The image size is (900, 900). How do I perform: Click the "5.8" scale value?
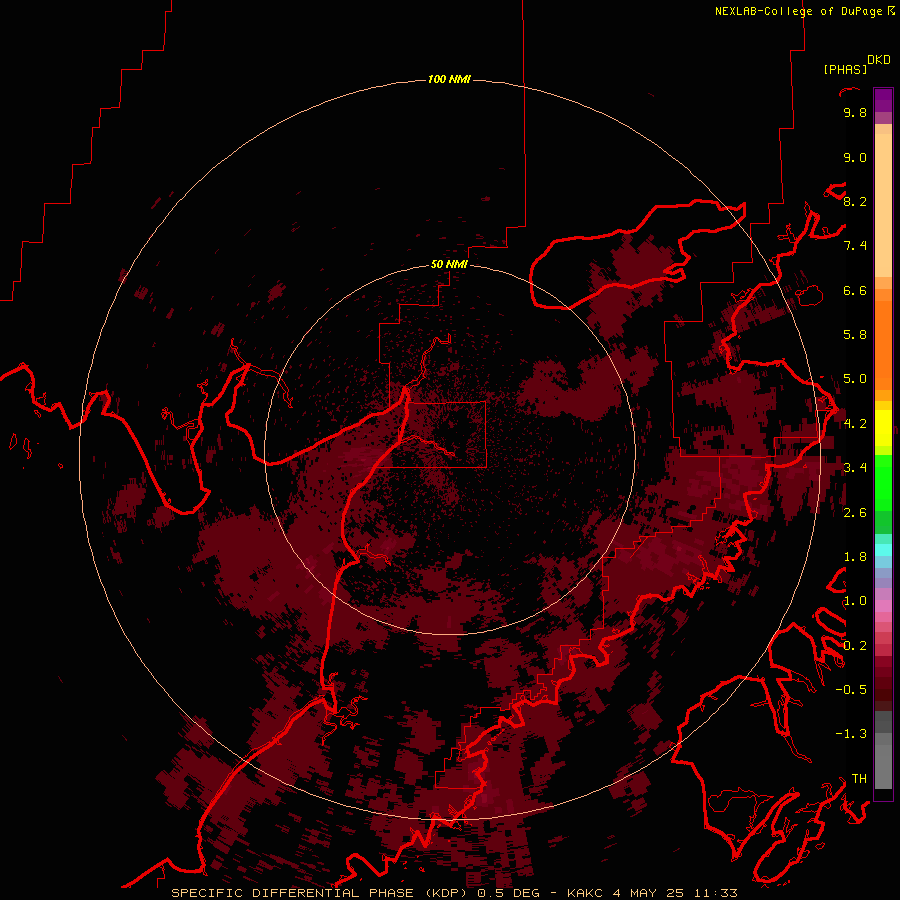pos(855,335)
